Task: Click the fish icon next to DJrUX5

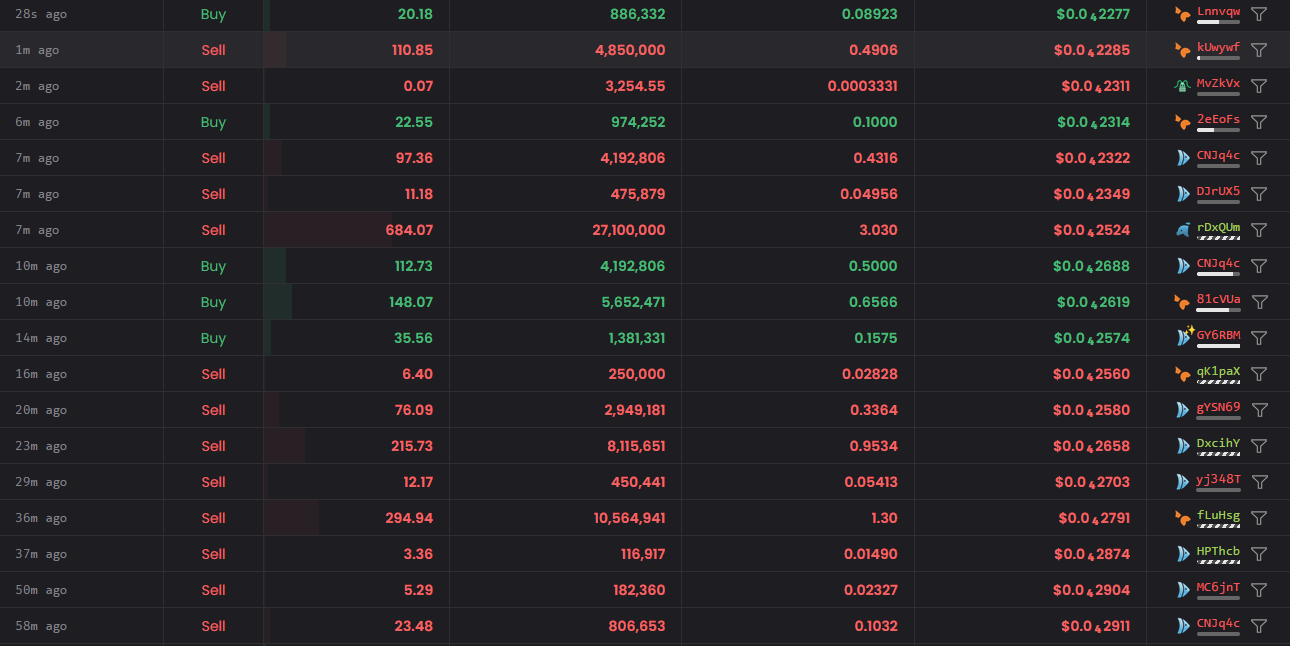Action: (1183, 194)
